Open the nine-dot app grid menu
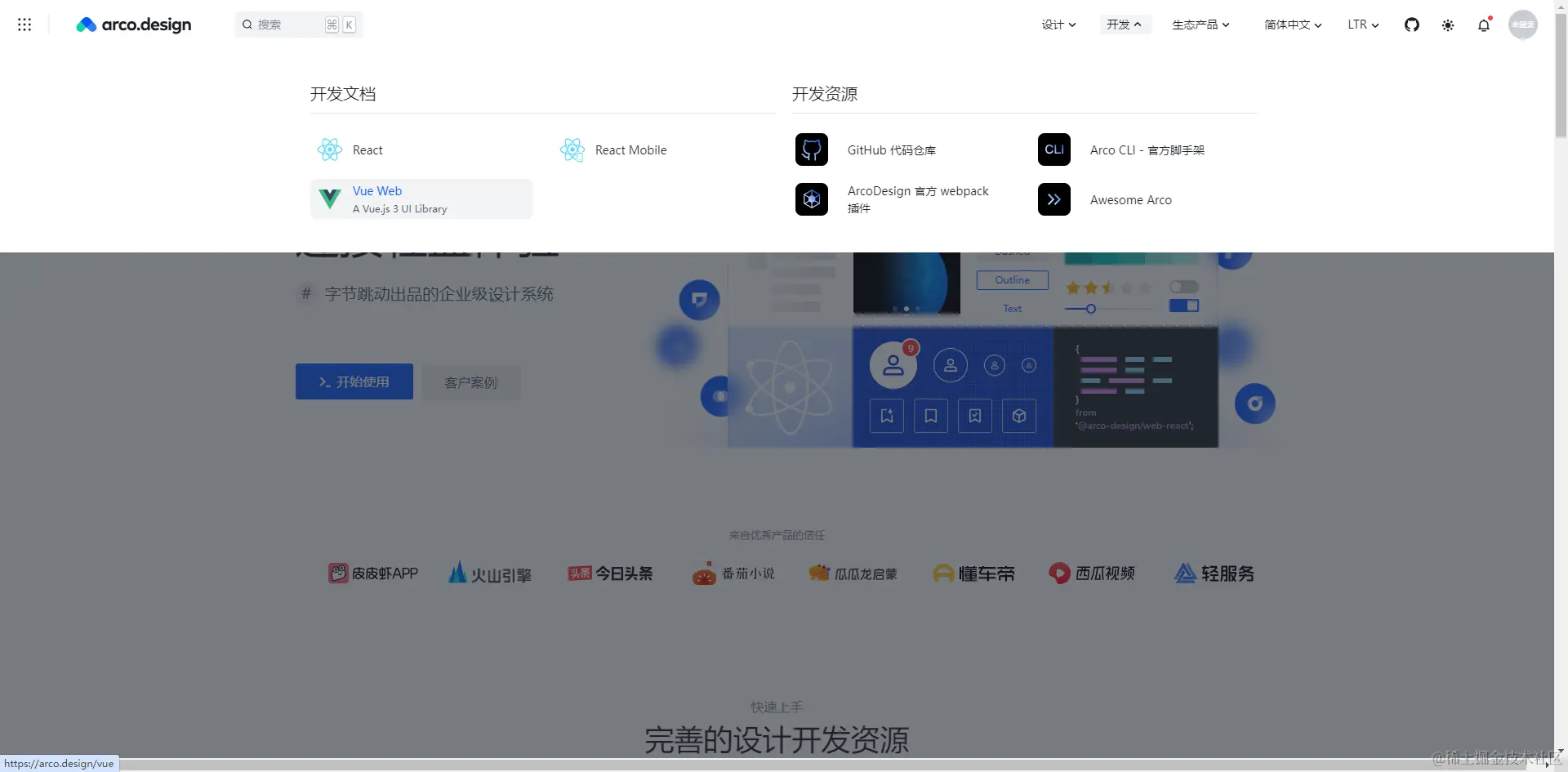Image resolution: width=1568 pixels, height=772 pixels. [x=24, y=25]
